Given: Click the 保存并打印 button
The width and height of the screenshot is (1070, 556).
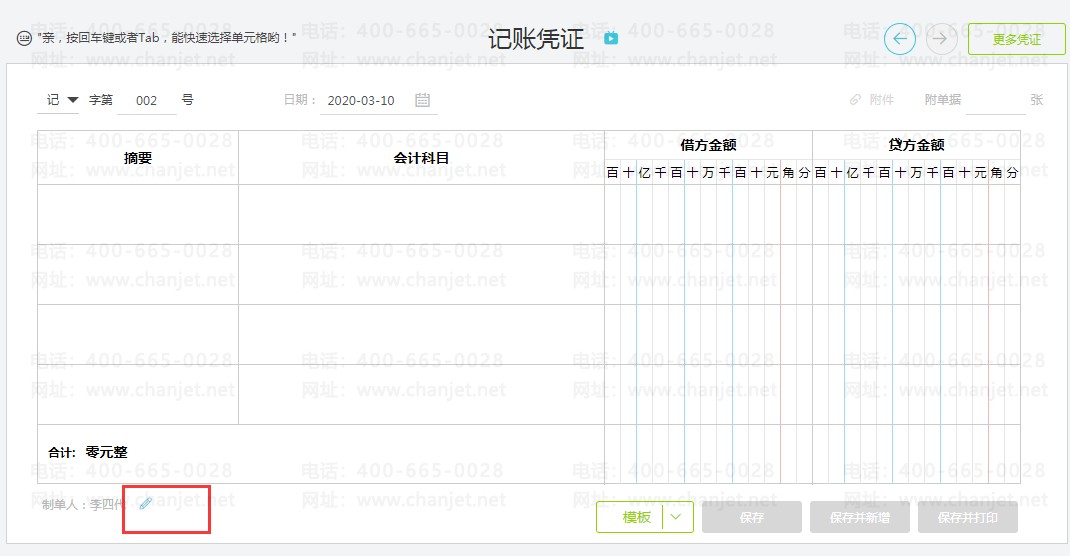Looking at the screenshot, I should point(968,518).
